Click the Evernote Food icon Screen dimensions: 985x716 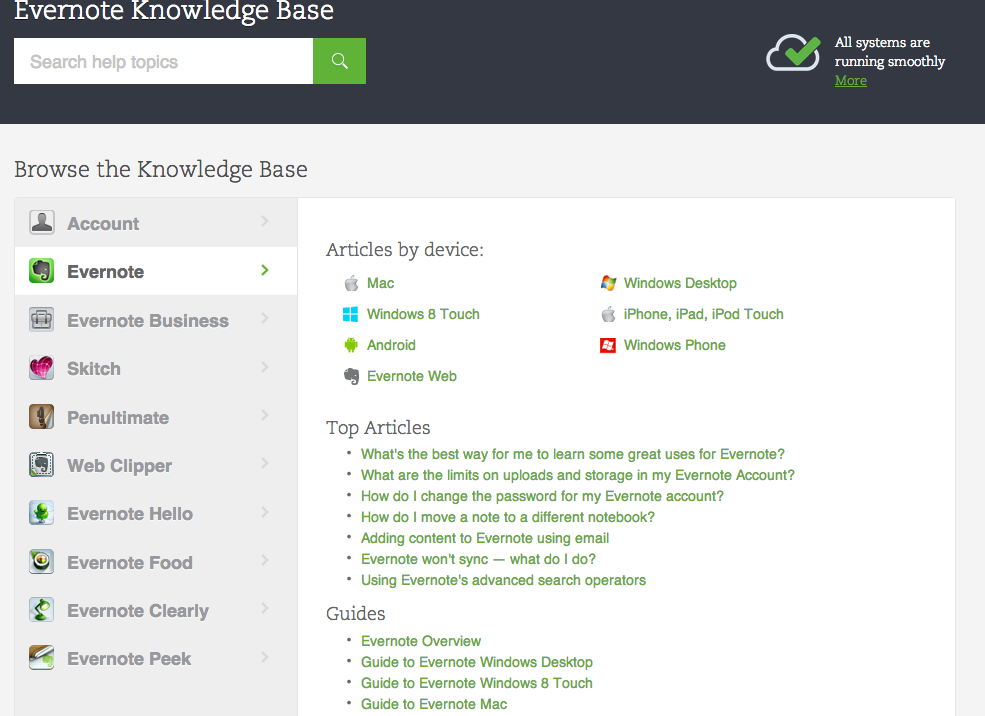41,562
